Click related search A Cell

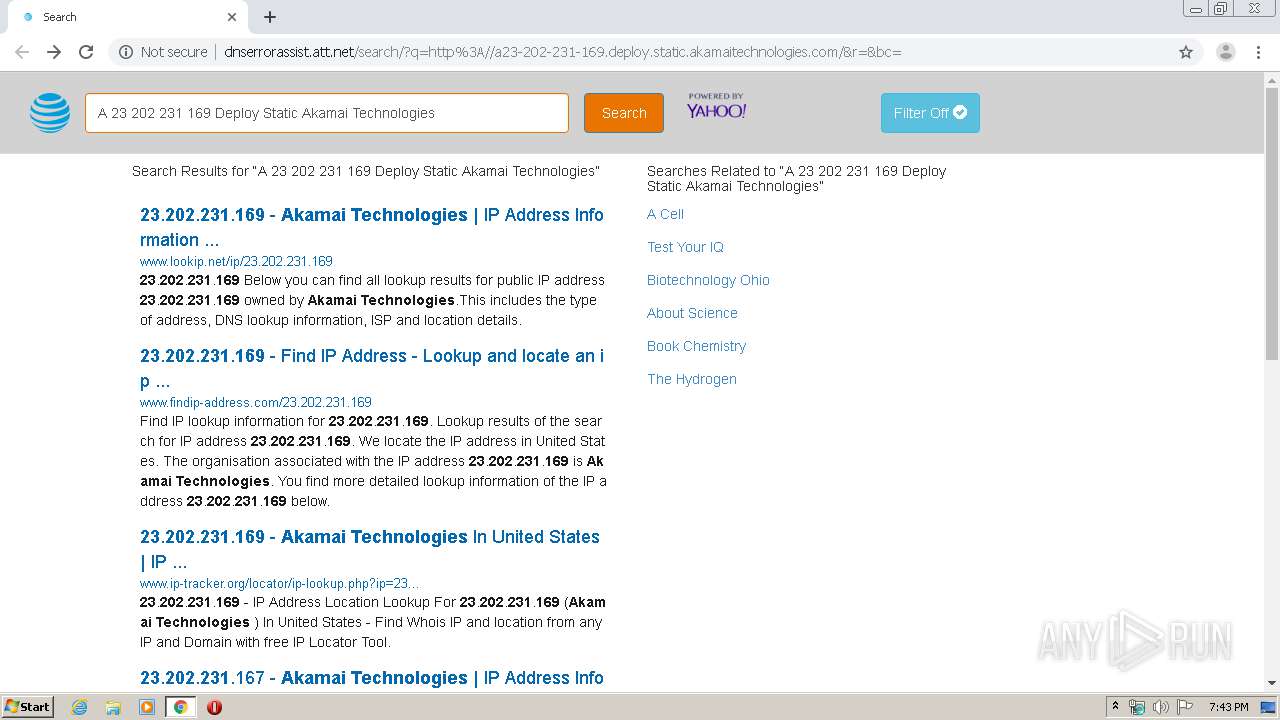[x=665, y=214]
